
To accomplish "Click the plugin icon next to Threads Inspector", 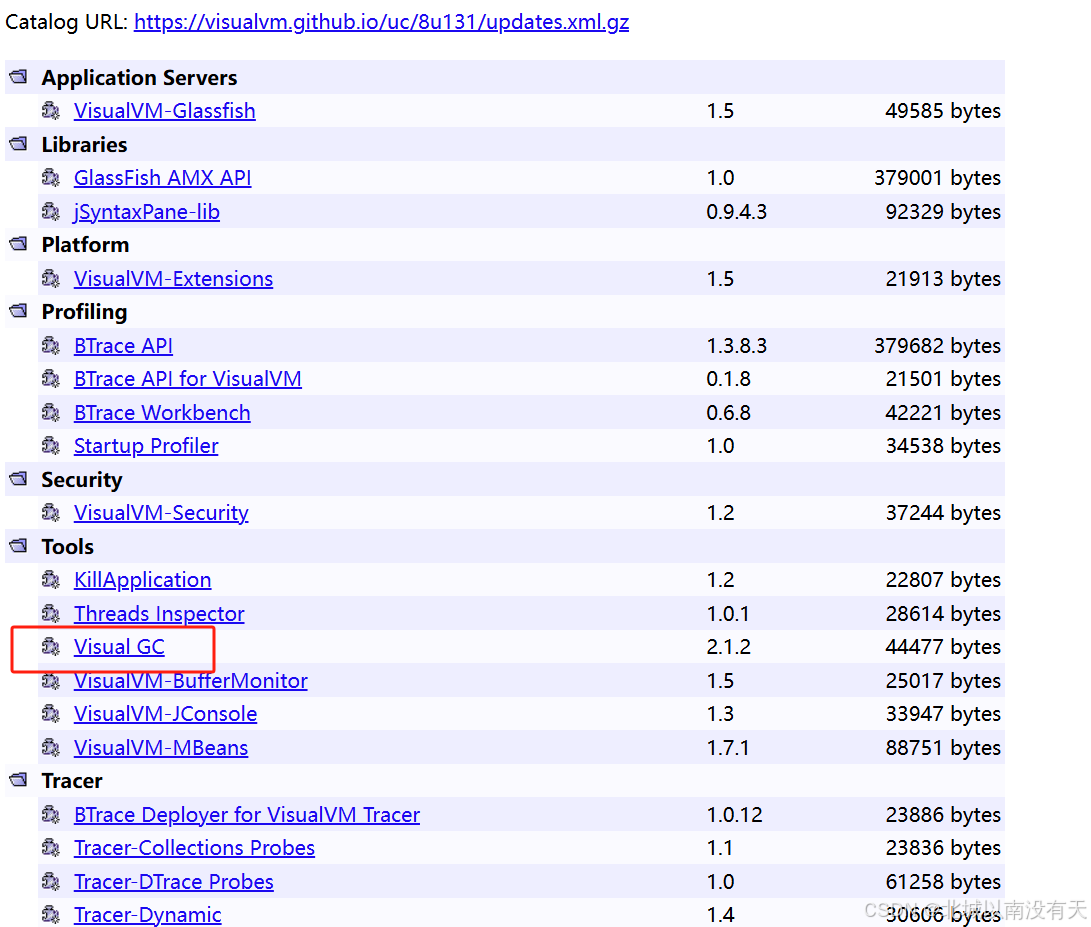I will tap(51, 613).
